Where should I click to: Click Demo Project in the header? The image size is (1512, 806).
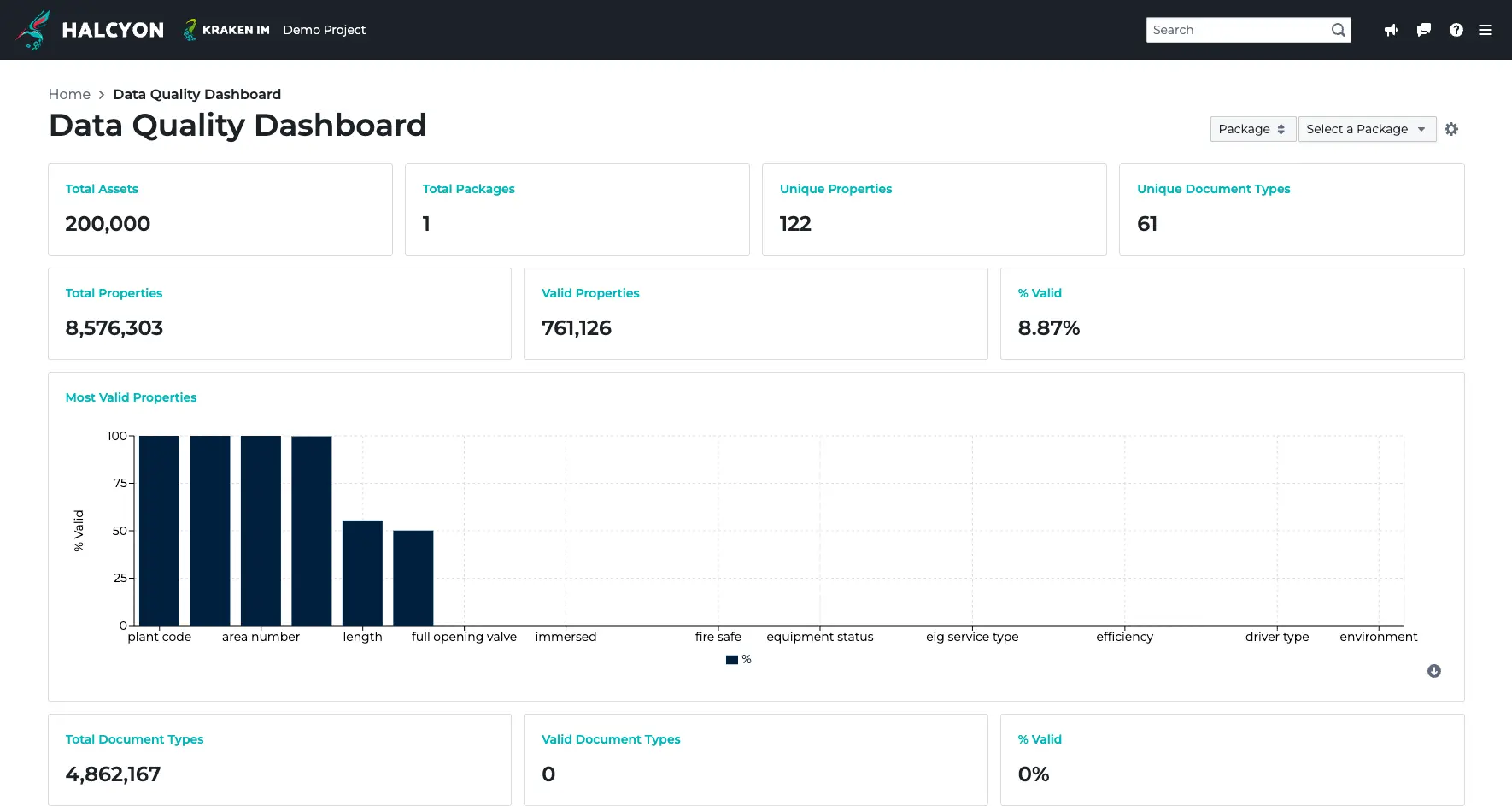coord(324,30)
